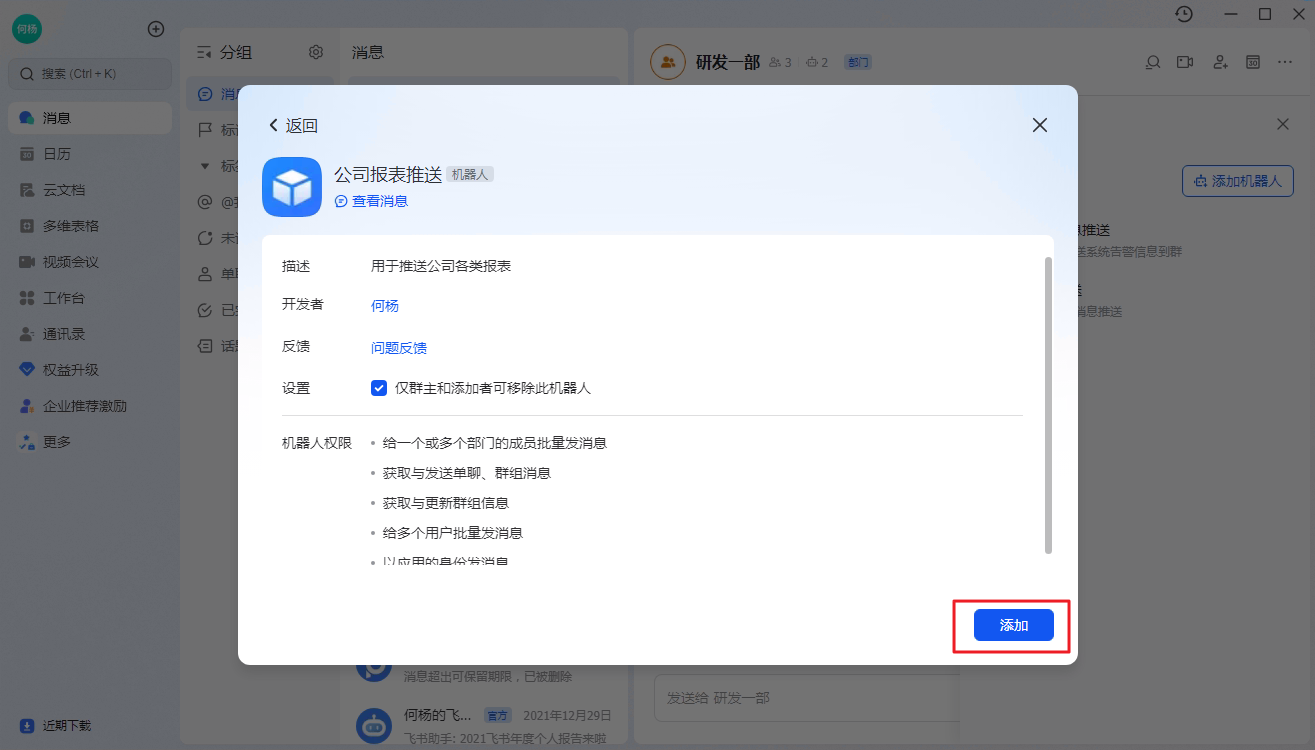
Task: Open 日历 in the left sidebar
Action: (57, 154)
